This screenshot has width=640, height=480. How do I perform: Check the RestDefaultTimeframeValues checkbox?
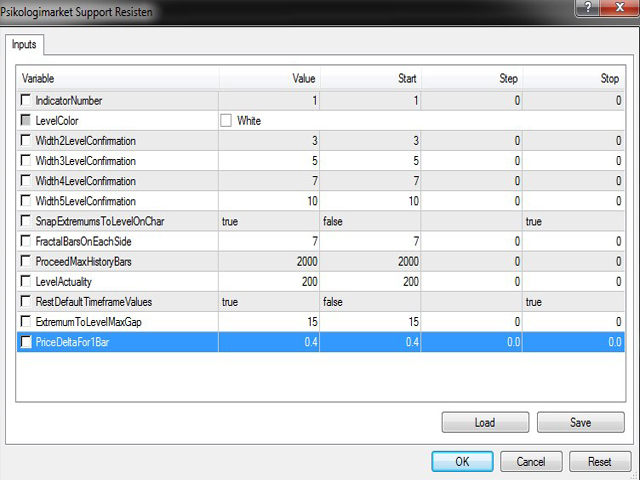tap(26, 301)
